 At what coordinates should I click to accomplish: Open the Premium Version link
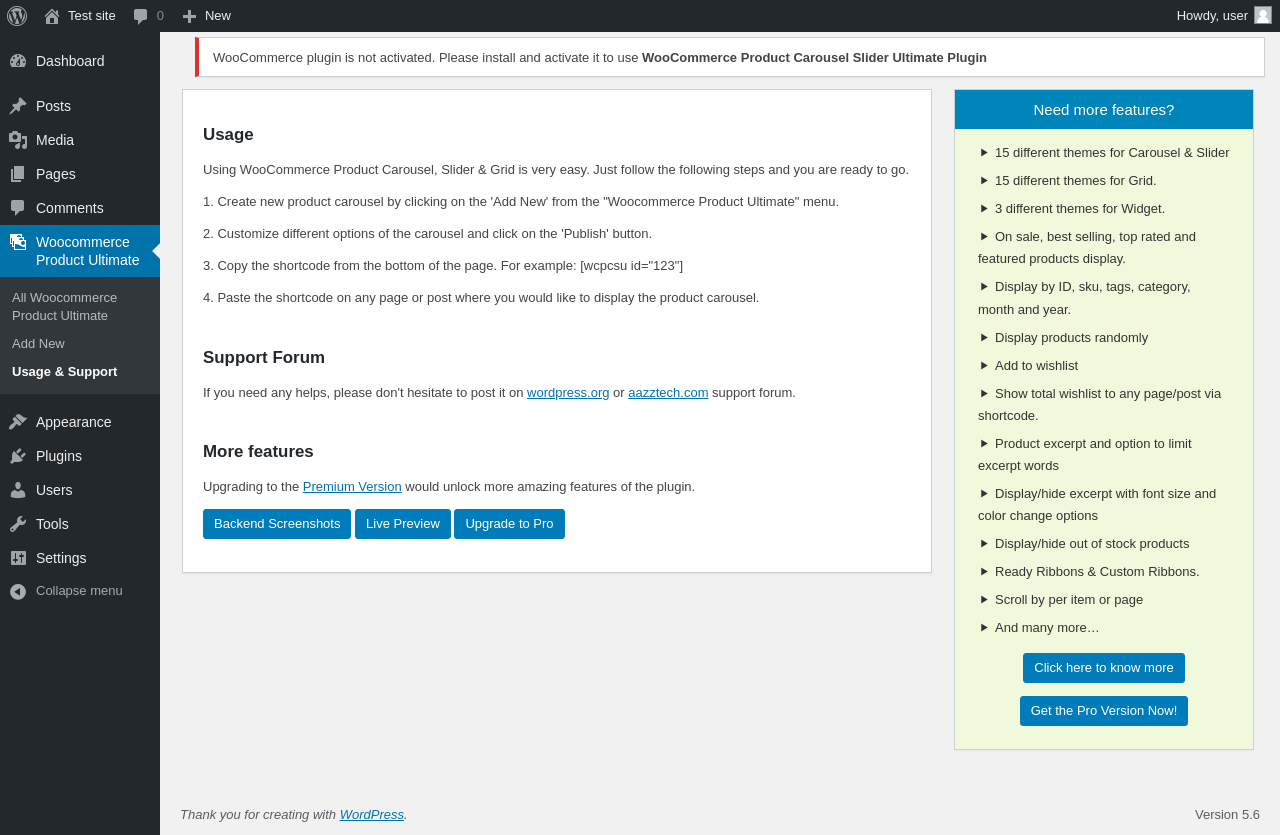click(x=352, y=487)
